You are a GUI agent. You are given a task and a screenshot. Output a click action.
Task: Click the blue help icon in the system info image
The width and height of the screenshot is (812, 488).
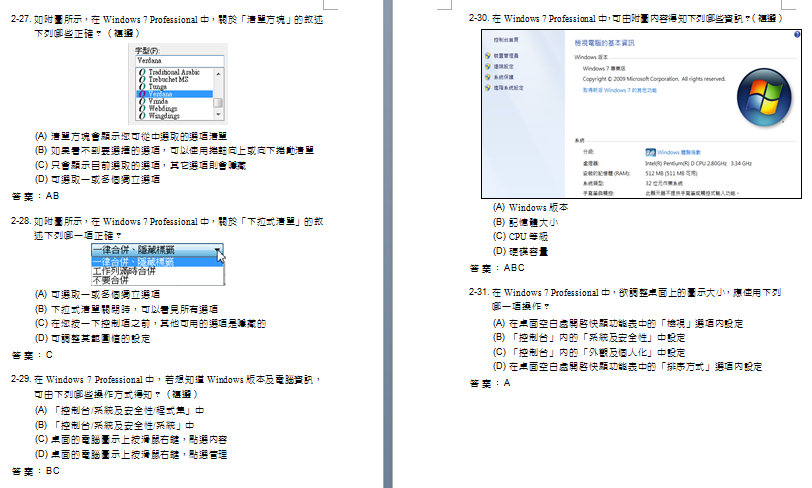coord(797,35)
